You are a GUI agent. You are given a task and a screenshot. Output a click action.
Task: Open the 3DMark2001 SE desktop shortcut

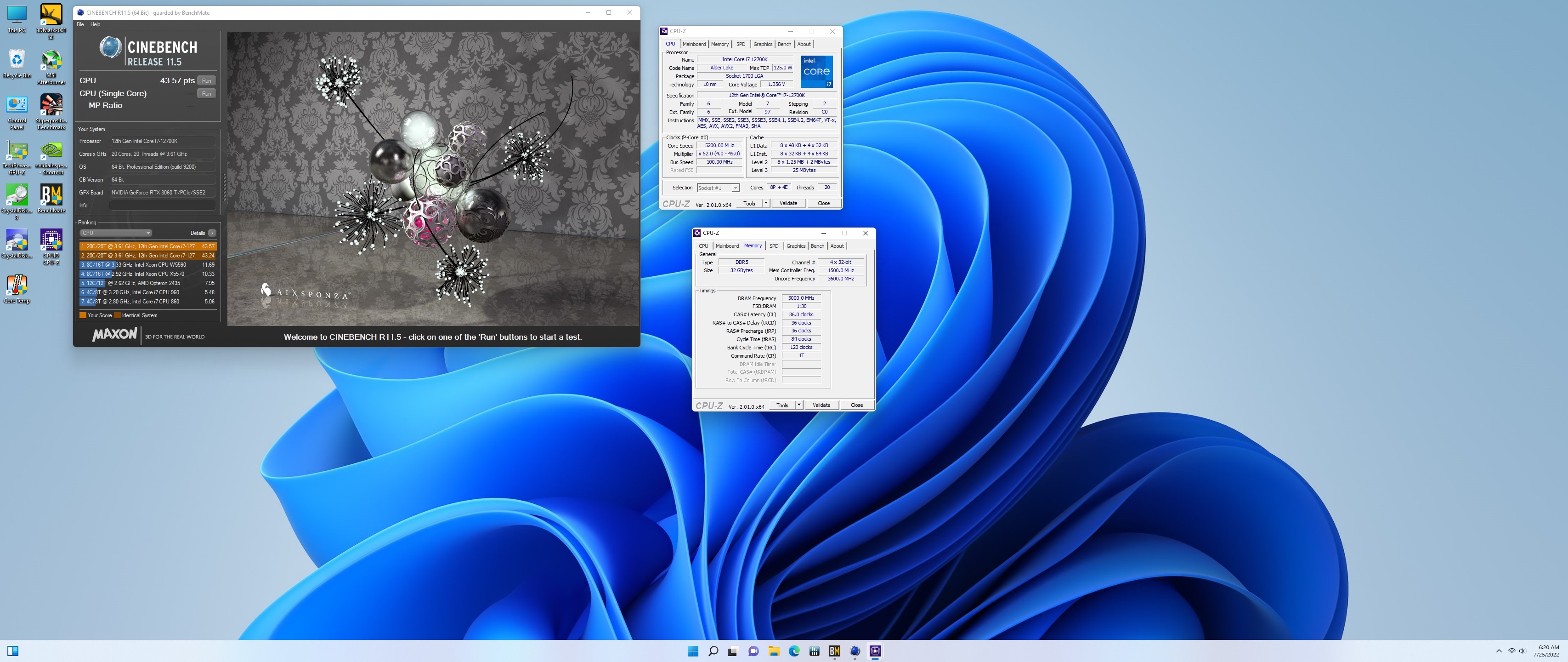coord(51,22)
